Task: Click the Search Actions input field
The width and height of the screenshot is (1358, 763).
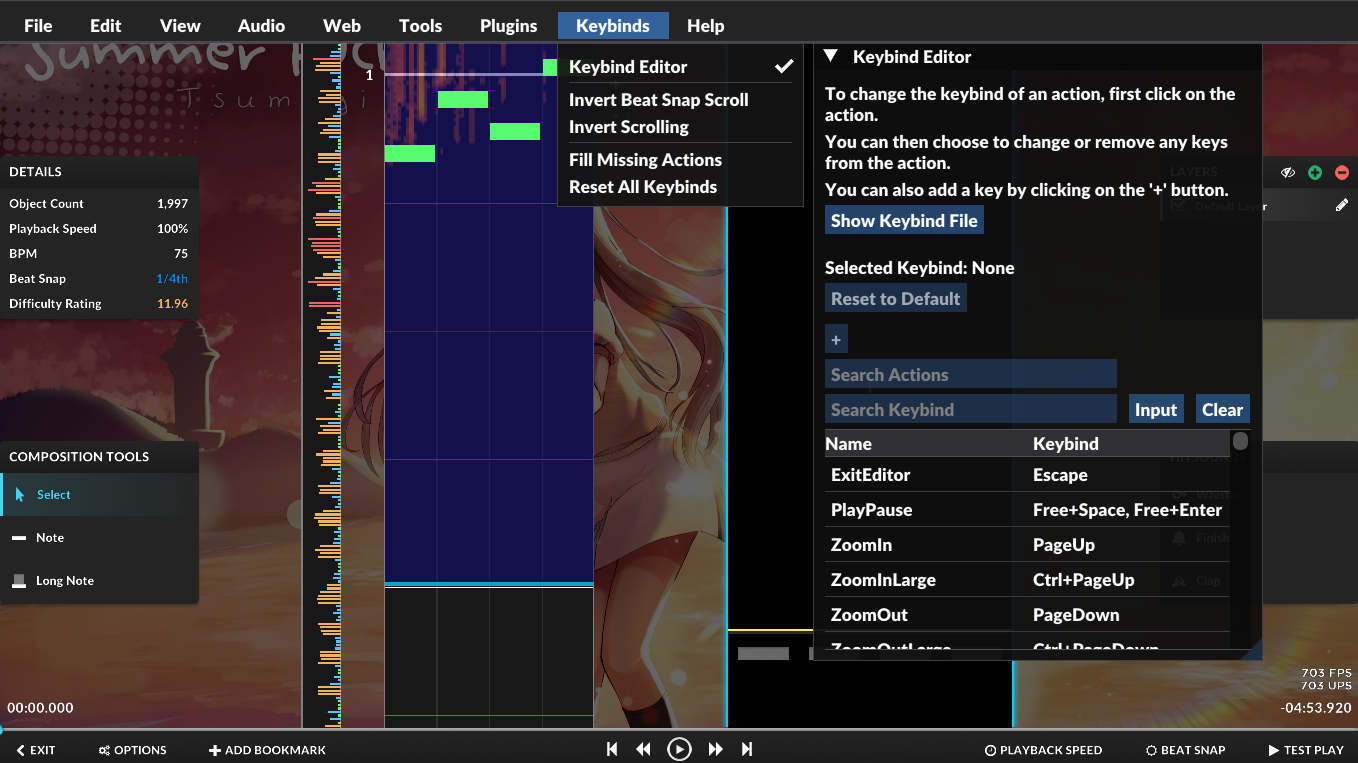Action: tap(970, 375)
